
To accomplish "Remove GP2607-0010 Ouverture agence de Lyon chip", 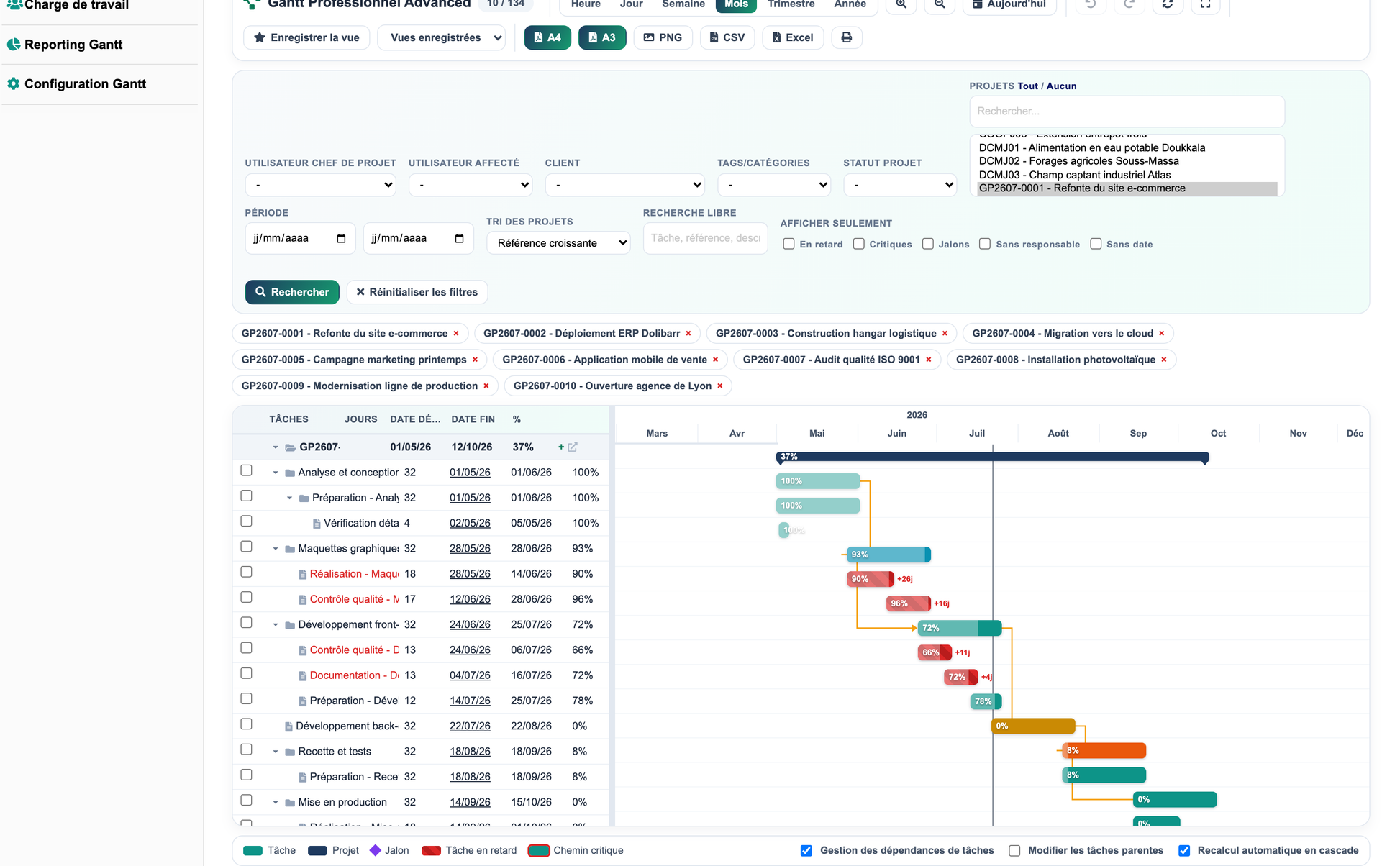I will pyautogui.click(x=720, y=386).
